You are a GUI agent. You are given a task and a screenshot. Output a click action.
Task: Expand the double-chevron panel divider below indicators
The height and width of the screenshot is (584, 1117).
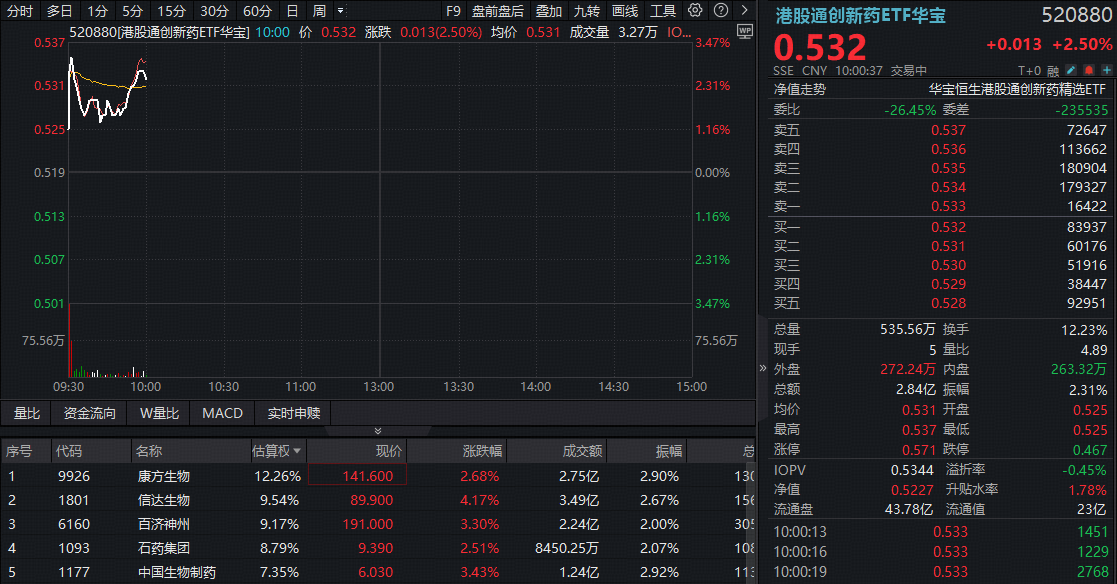point(378,431)
